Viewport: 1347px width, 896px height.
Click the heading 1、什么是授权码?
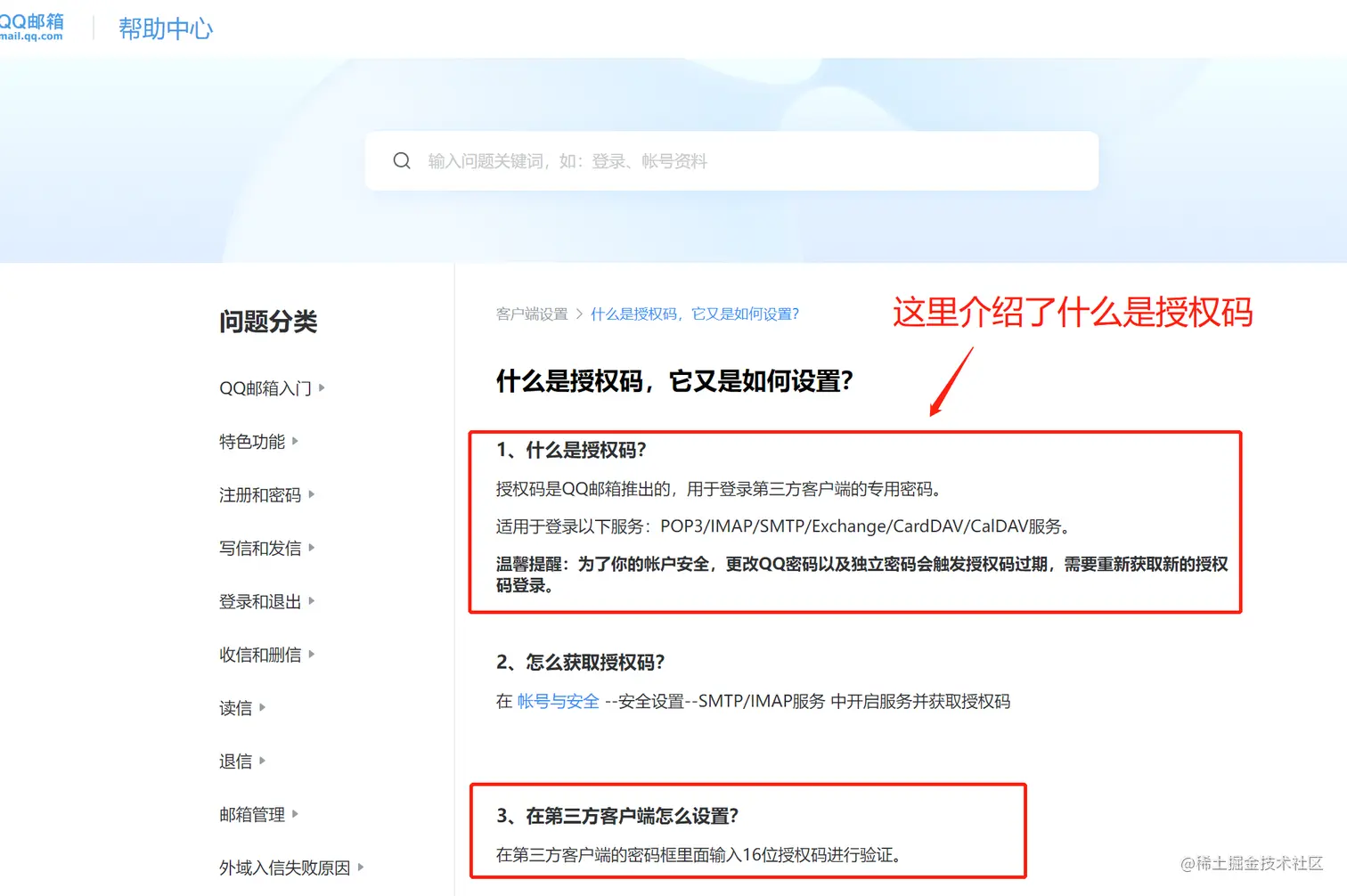(571, 451)
